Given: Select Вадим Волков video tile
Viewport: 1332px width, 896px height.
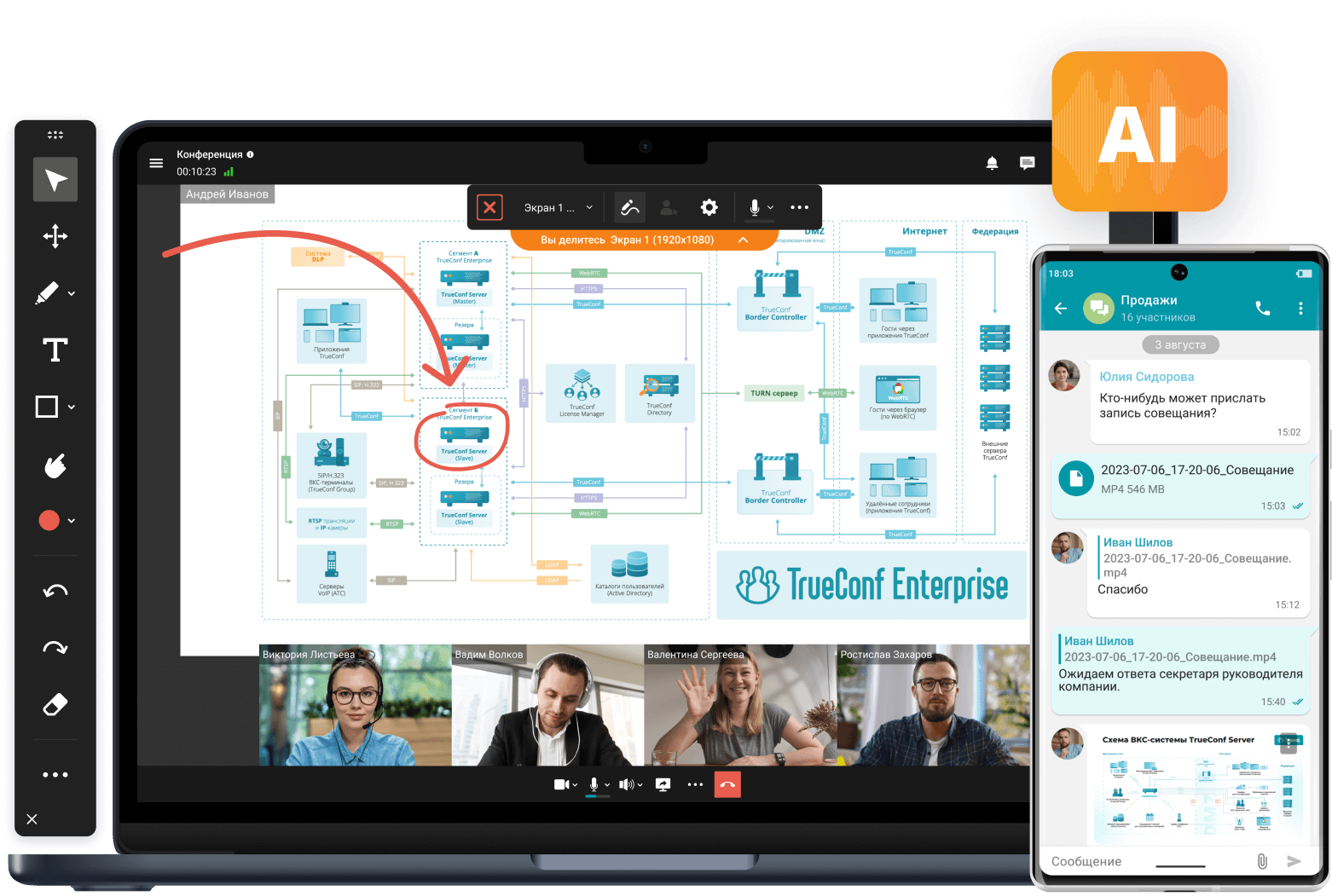Looking at the screenshot, I should (548, 705).
